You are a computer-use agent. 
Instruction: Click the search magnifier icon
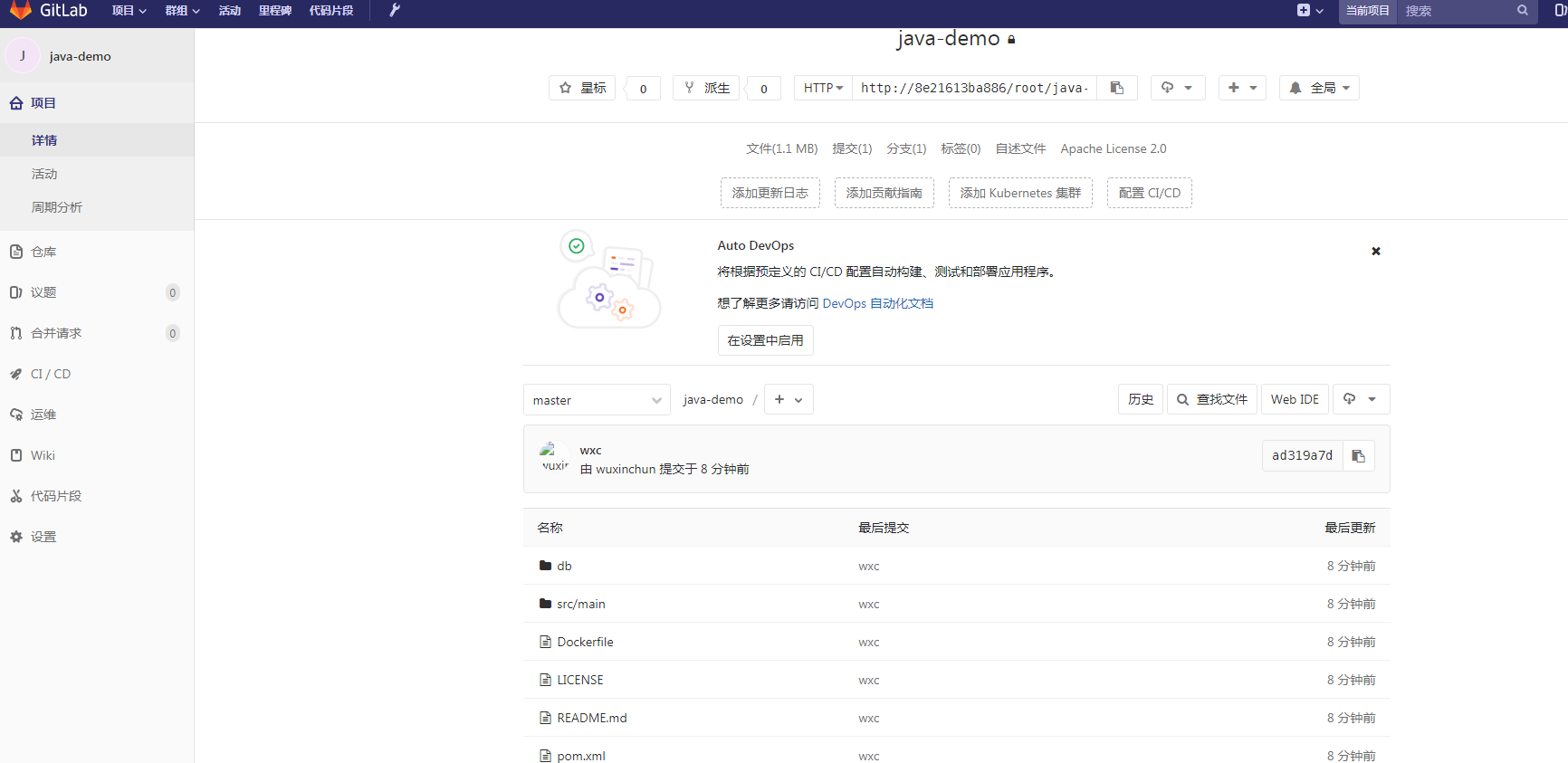pyautogui.click(x=1523, y=11)
